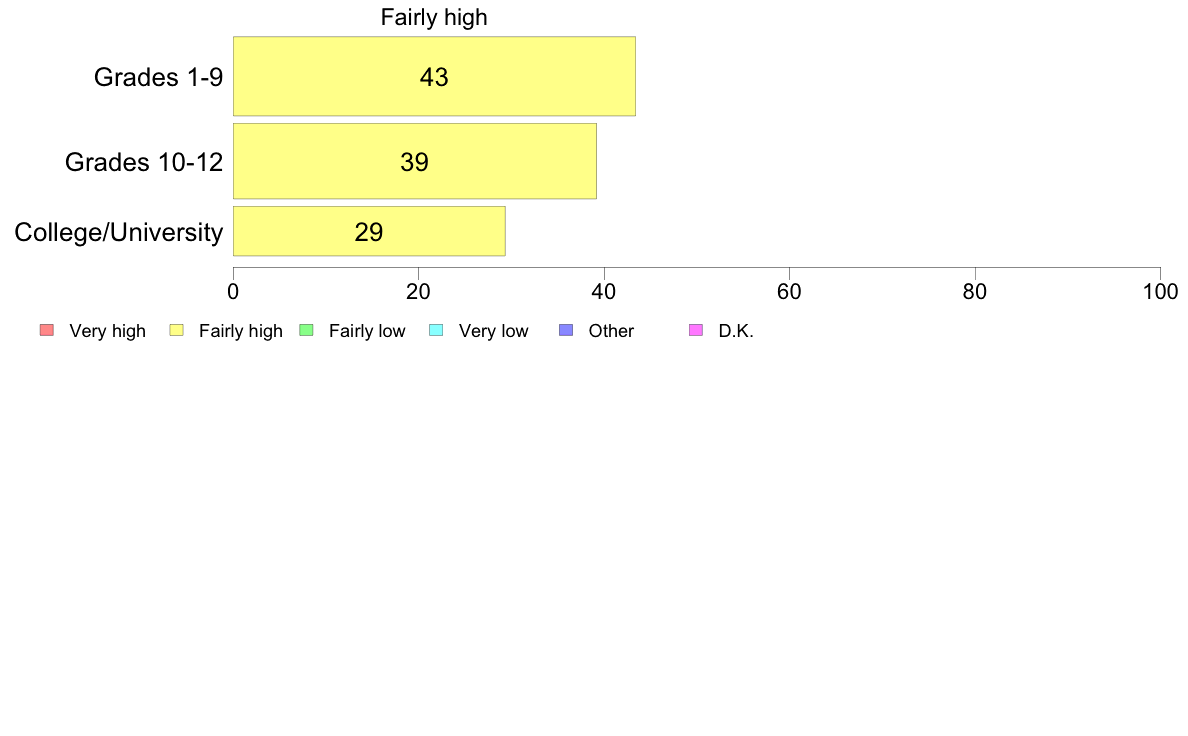This screenshot has width=1188, height=736.
Task: Click the yellow Fairly high legend swatch
Action: (x=177, y=330)
